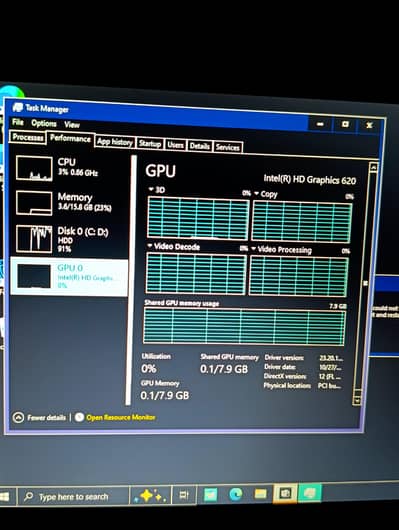This screenshot has width=399, height=530.
Task: Click the Utilization 0% value
Action: tap(149, 368)
